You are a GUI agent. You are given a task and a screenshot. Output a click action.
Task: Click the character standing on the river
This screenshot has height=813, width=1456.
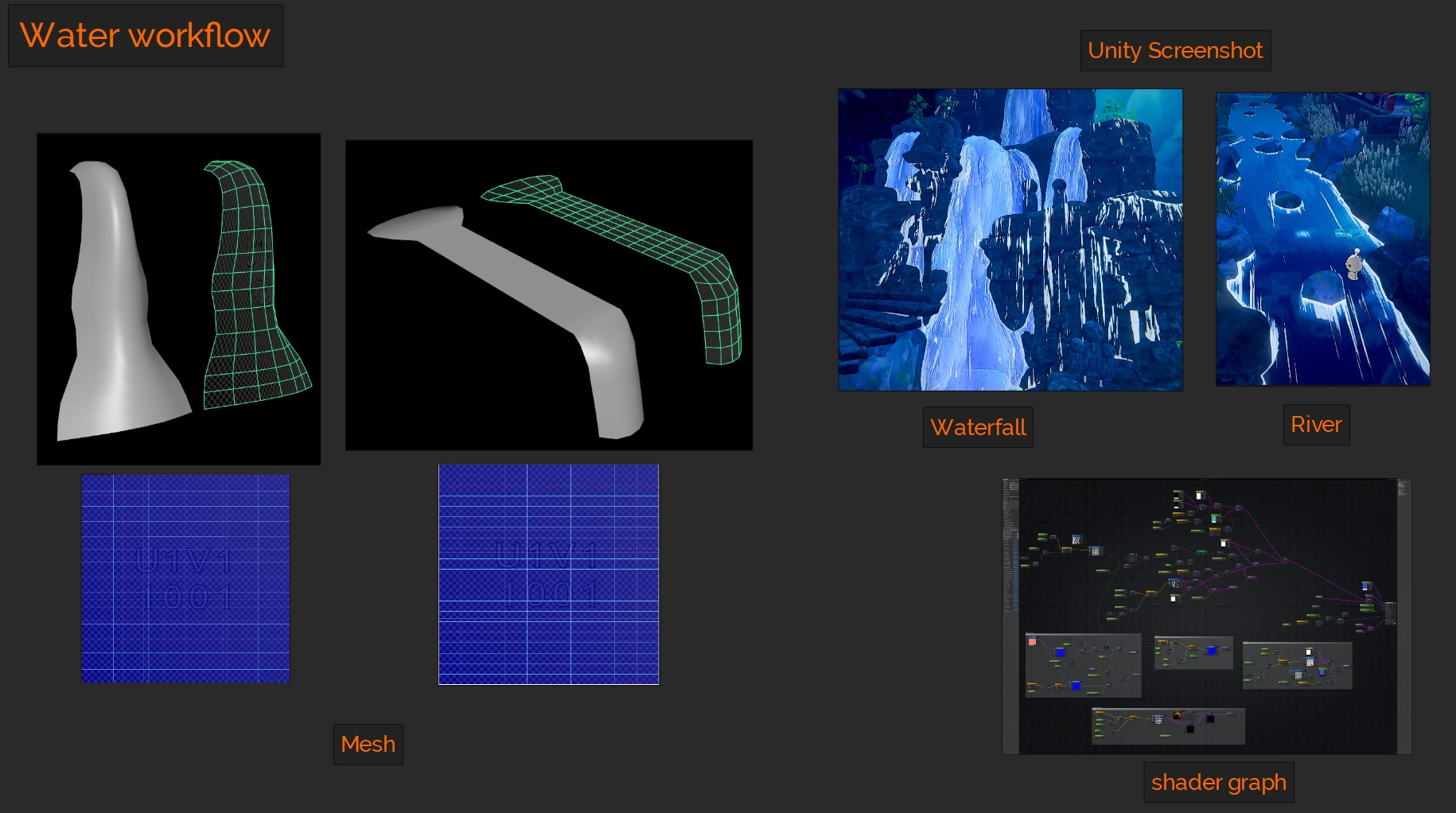1354,264
